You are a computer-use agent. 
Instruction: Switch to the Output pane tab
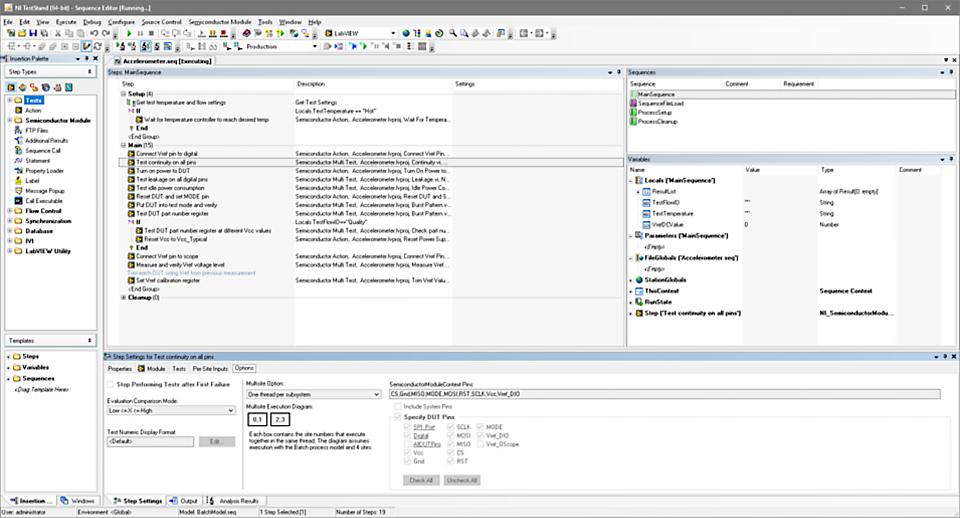click(x=184, y=501)
